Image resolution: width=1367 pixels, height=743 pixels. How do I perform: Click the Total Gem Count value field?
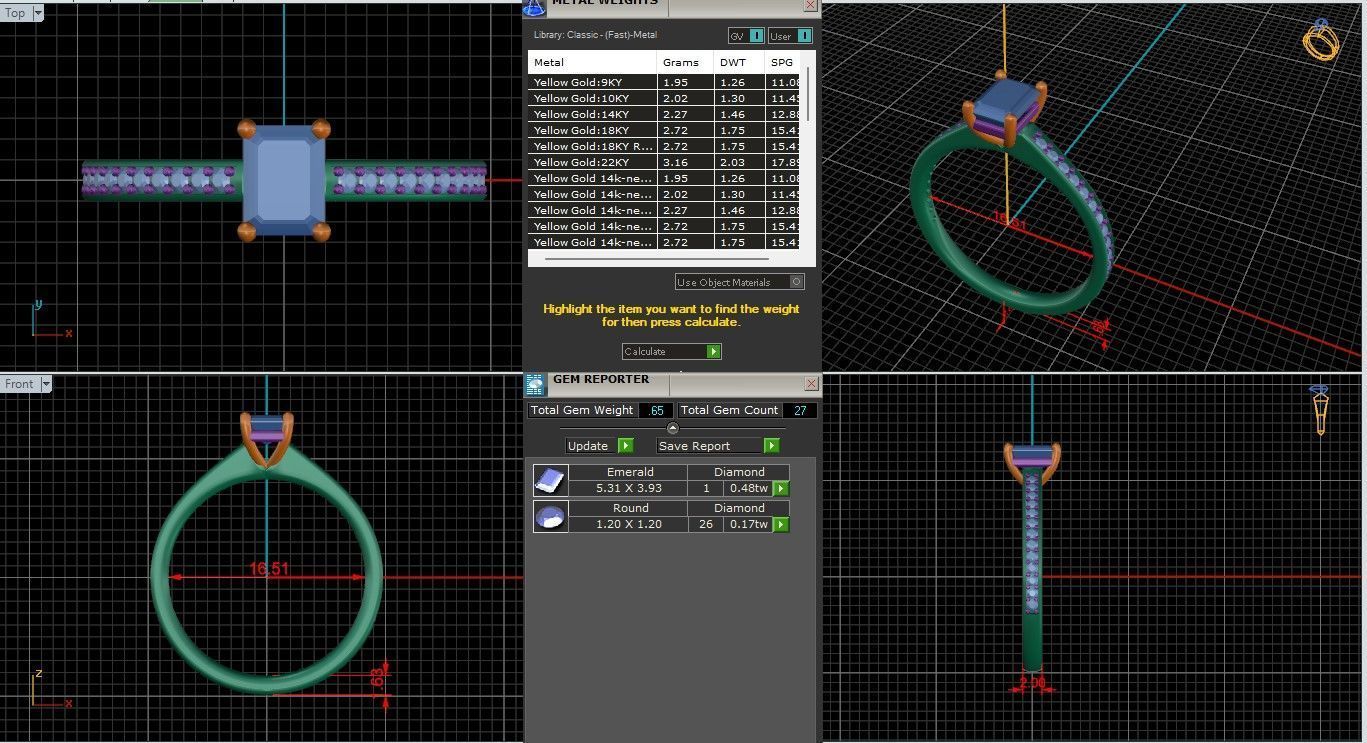tap(800, 410)
